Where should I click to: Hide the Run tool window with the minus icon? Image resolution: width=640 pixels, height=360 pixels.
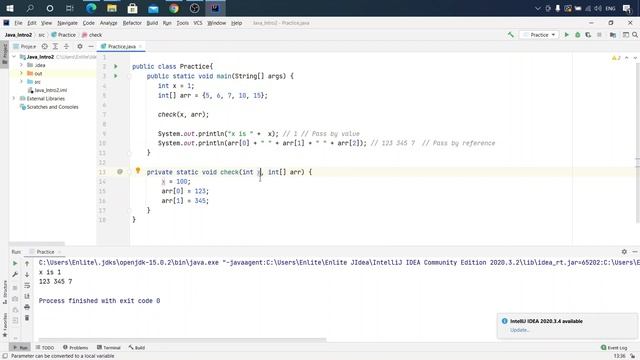[x=635, y=252]
